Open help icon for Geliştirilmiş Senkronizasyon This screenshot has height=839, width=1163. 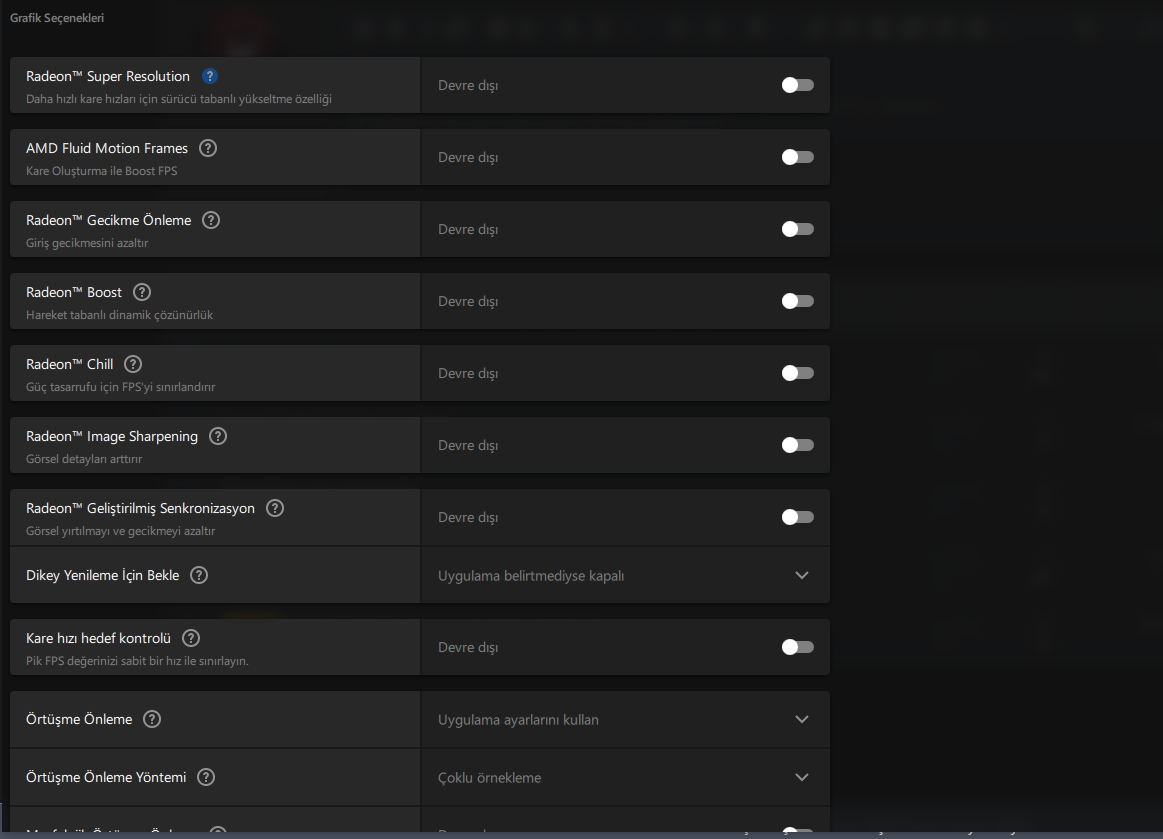click(x=275, y=508)
